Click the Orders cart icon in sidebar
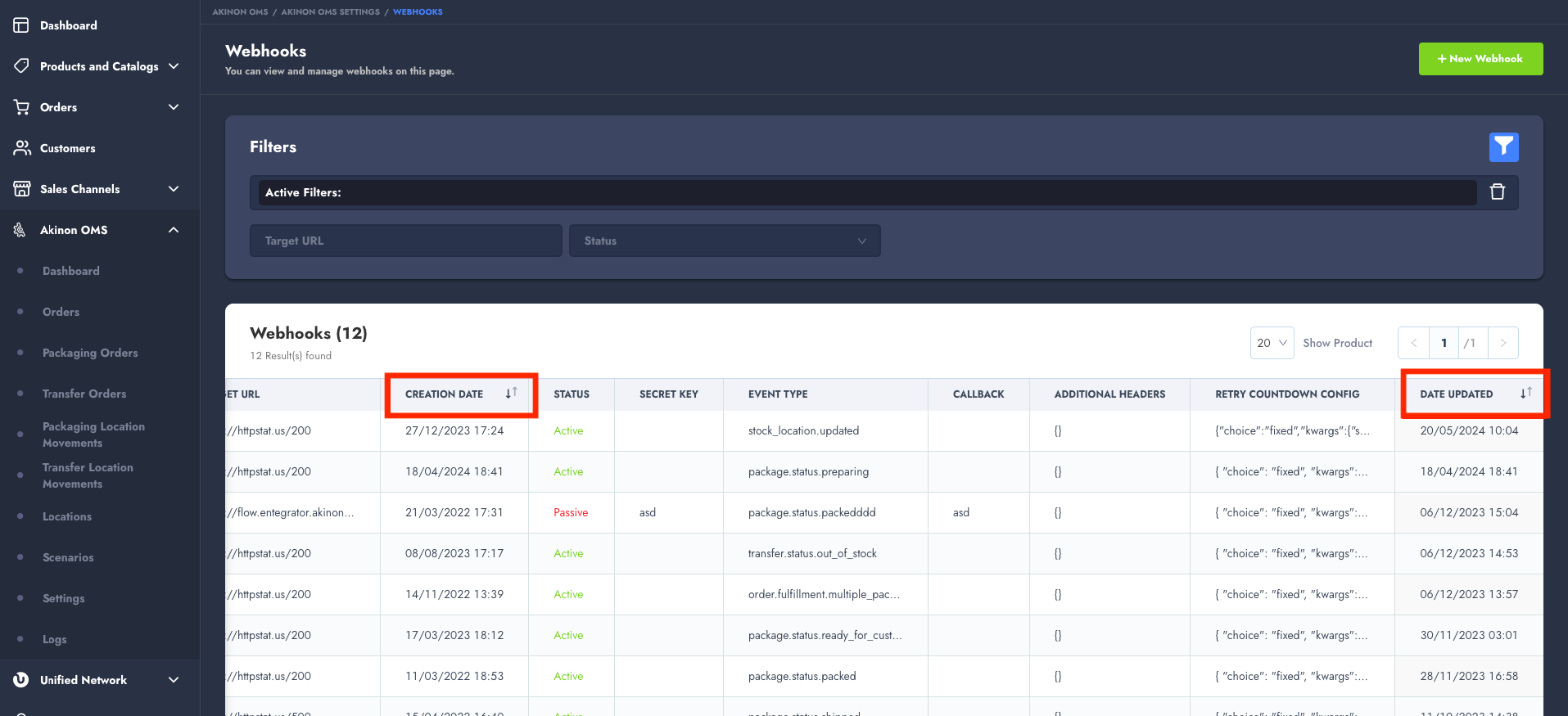 pyautogui.click(x=22, y=107)
